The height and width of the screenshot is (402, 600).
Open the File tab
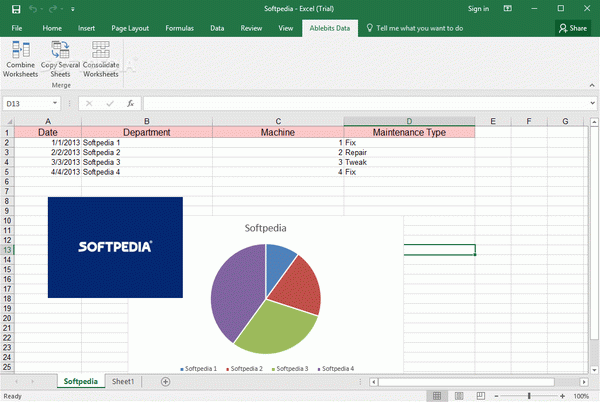pyautogui.click(x=17, y=28)
